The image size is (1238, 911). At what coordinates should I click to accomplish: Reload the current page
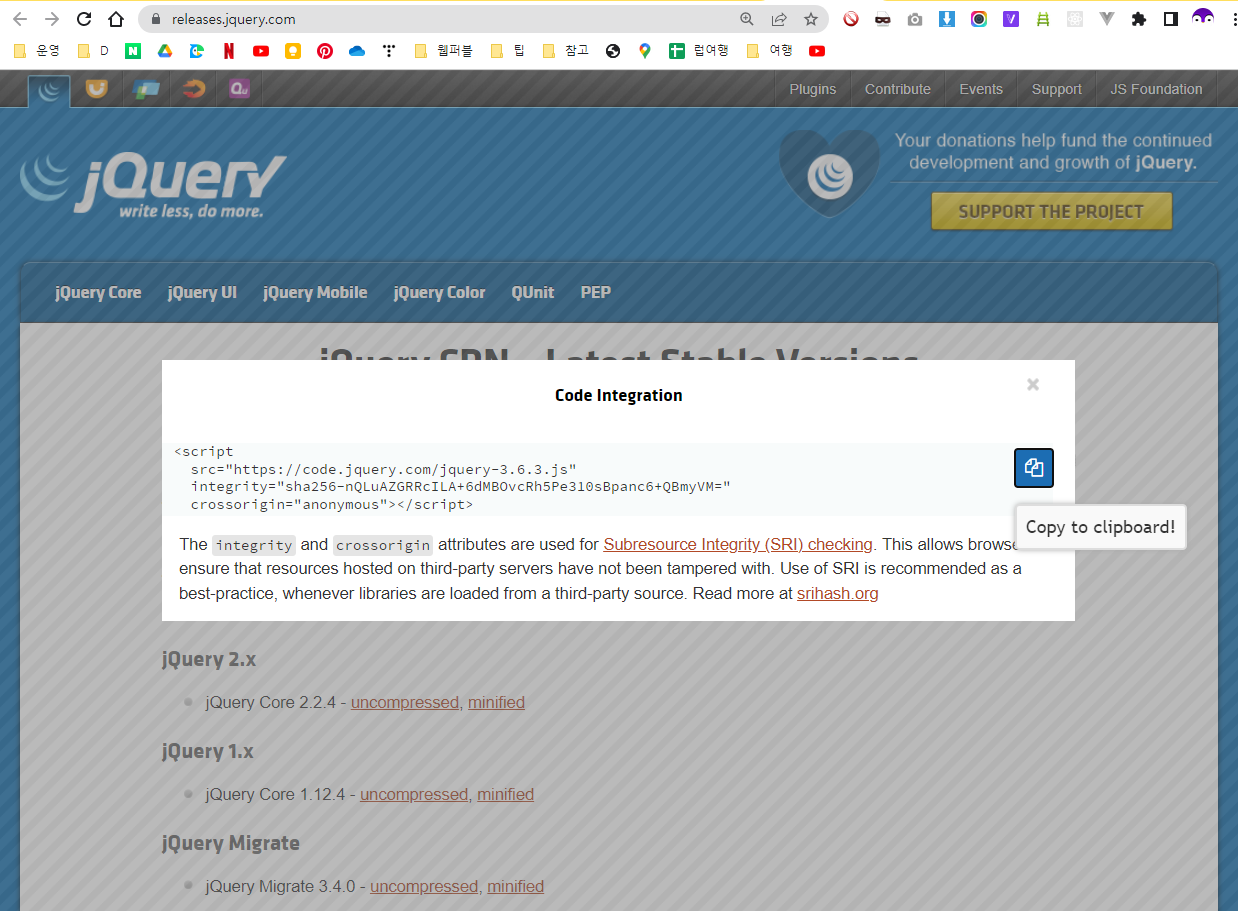(84, 19)
